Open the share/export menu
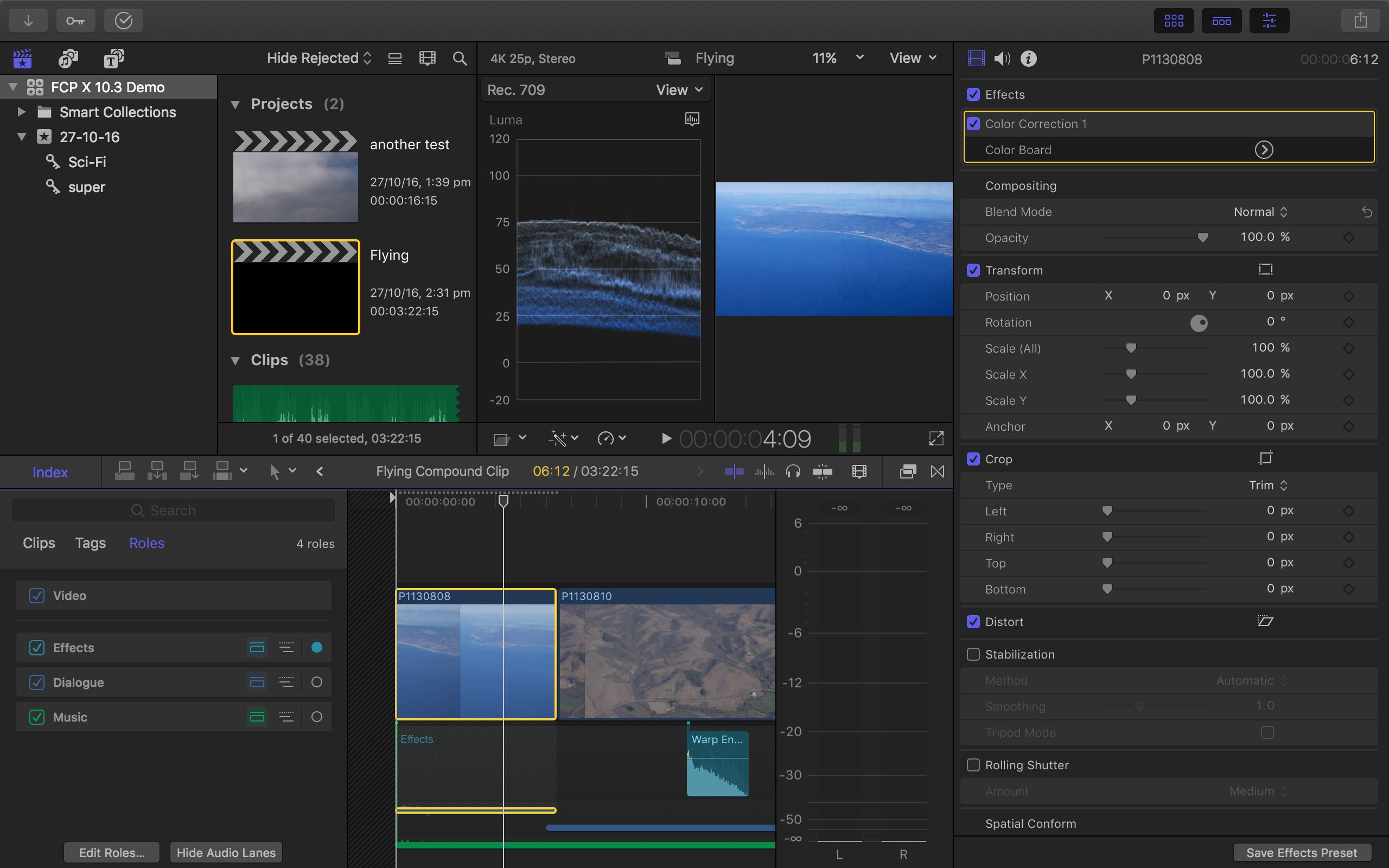Viewport: 1389px width, 868px height. 1360,20
